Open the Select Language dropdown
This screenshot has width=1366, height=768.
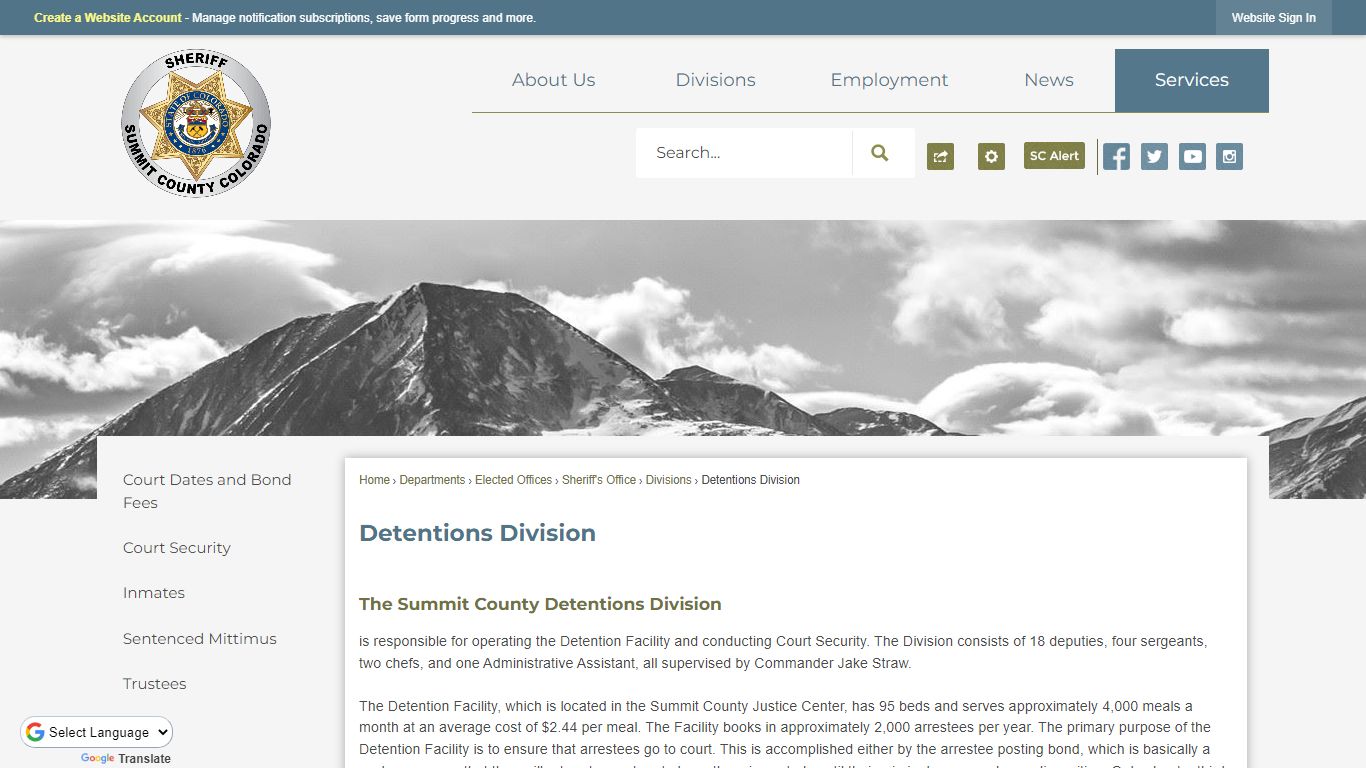(x=96, y=732)
